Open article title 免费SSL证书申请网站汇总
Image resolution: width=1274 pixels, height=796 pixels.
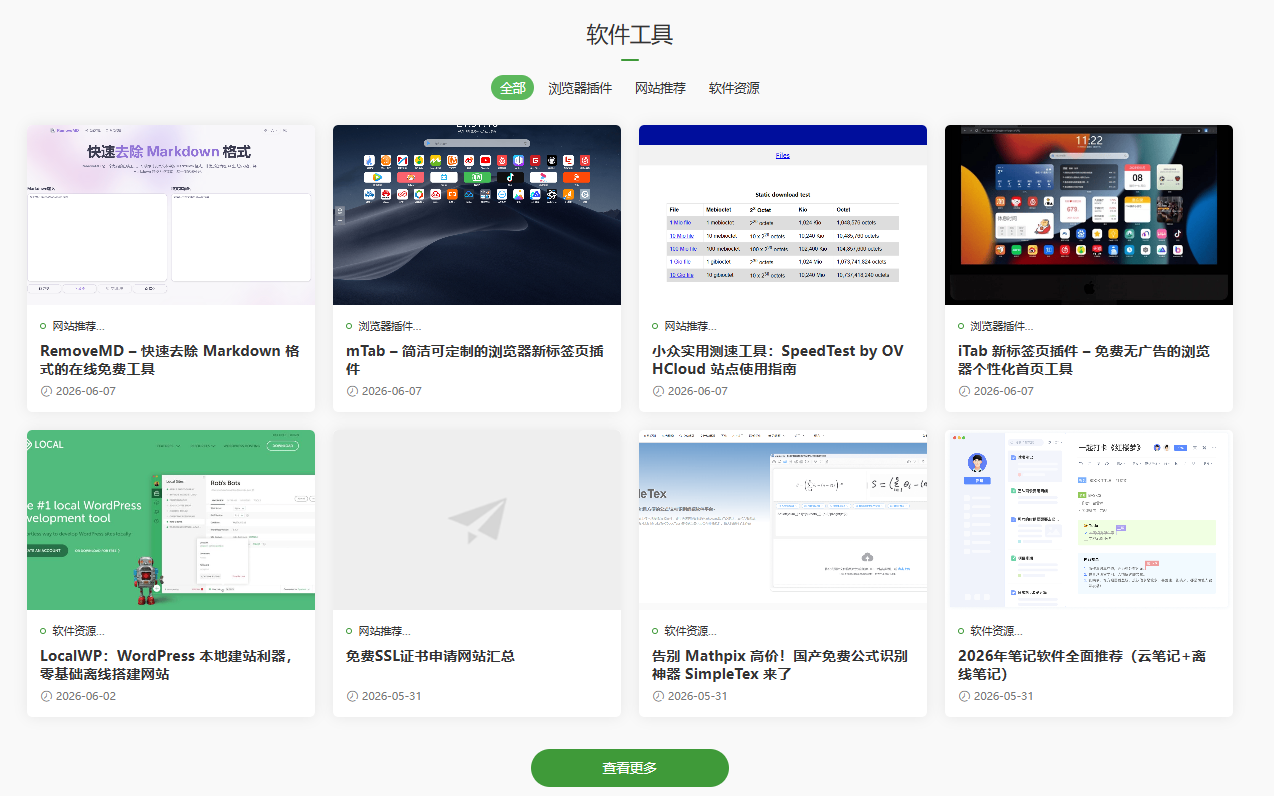click(x=430, y=656)
